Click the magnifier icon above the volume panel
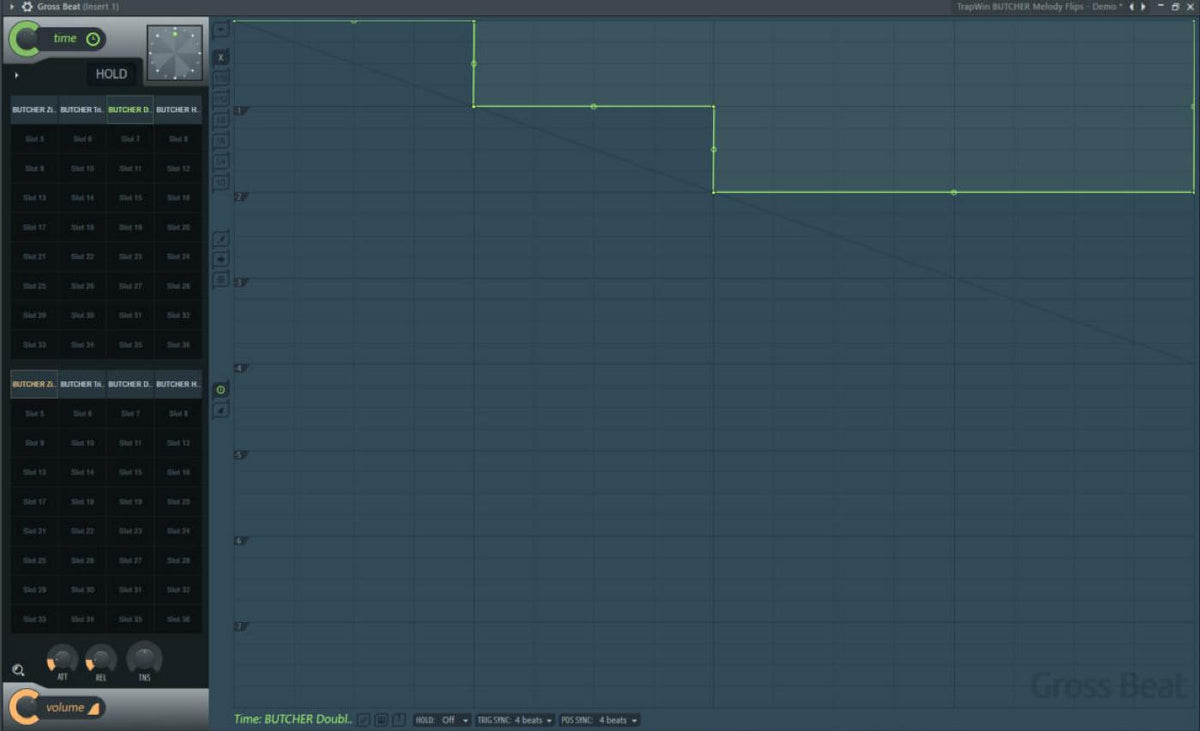The width and height of the screenshot is (1200, 731). pos(18,670)
